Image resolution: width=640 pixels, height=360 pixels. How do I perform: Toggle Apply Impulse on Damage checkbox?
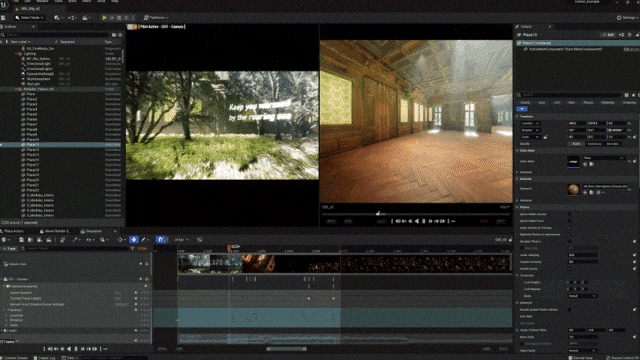point(569,228)
